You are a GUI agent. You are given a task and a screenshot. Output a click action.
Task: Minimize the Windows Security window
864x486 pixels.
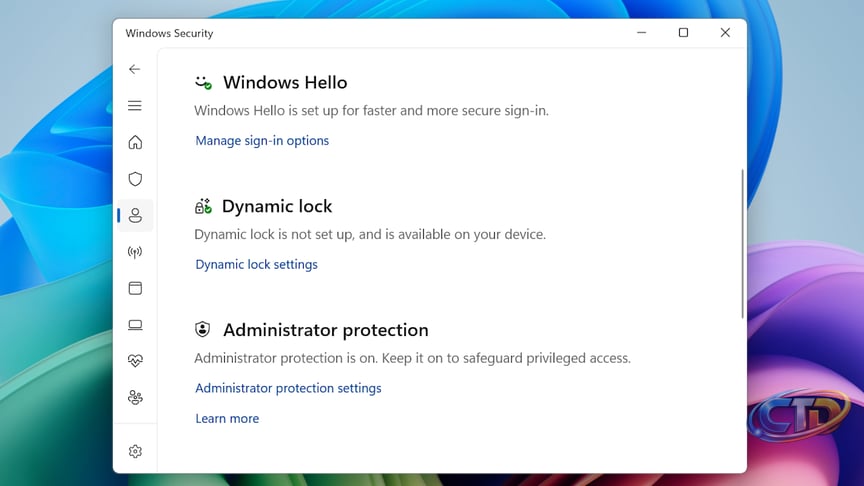click(641, 33)
